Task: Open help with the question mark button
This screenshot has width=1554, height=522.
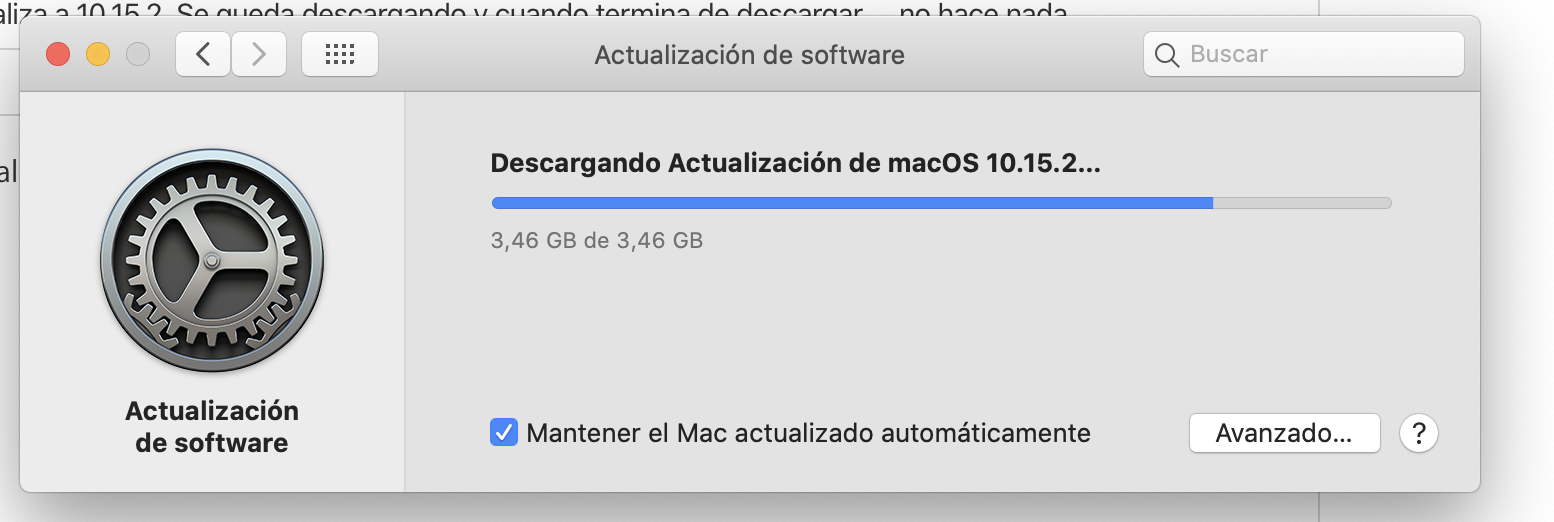Action: pos(1418,434)
